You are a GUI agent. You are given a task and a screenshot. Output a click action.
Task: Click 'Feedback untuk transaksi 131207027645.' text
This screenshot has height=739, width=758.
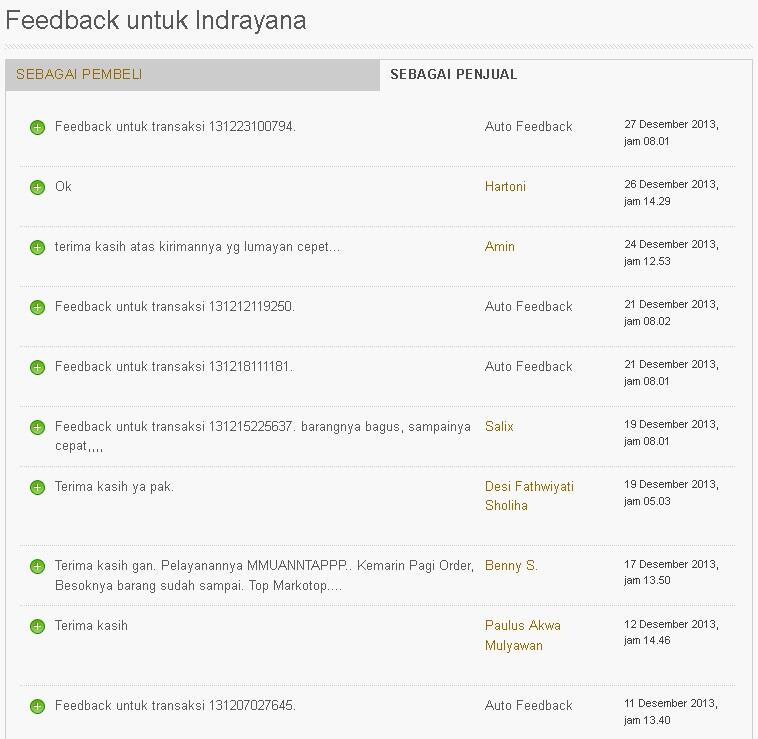pos(175,706)
